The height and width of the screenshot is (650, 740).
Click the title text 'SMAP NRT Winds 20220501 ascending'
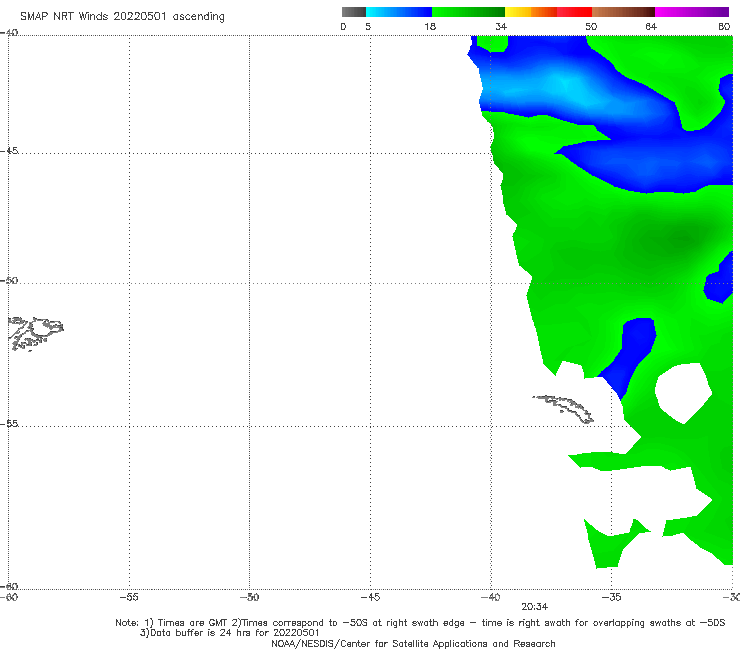click(122, 17)
